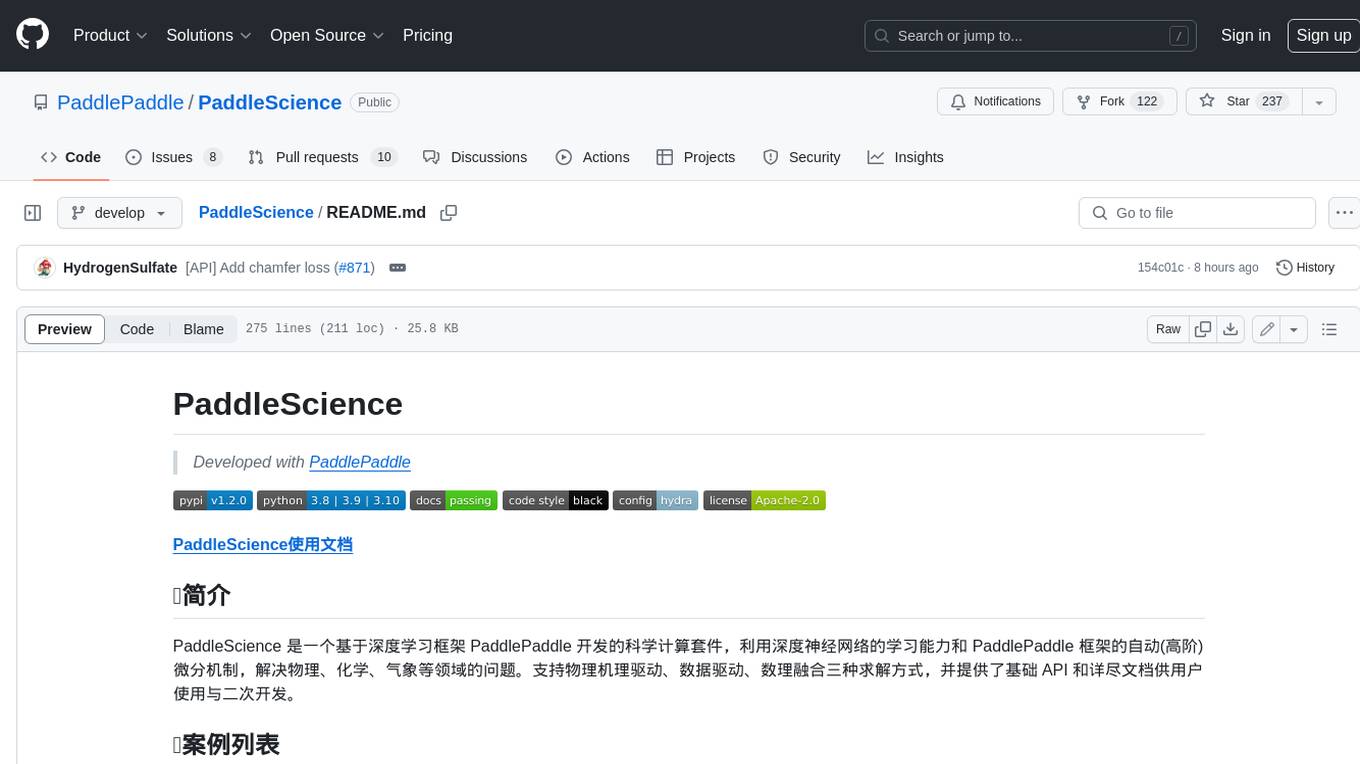Screen dimensions: 1360x764
Task: Open the more edit options dropdown
Action: tap(1294, 329)
